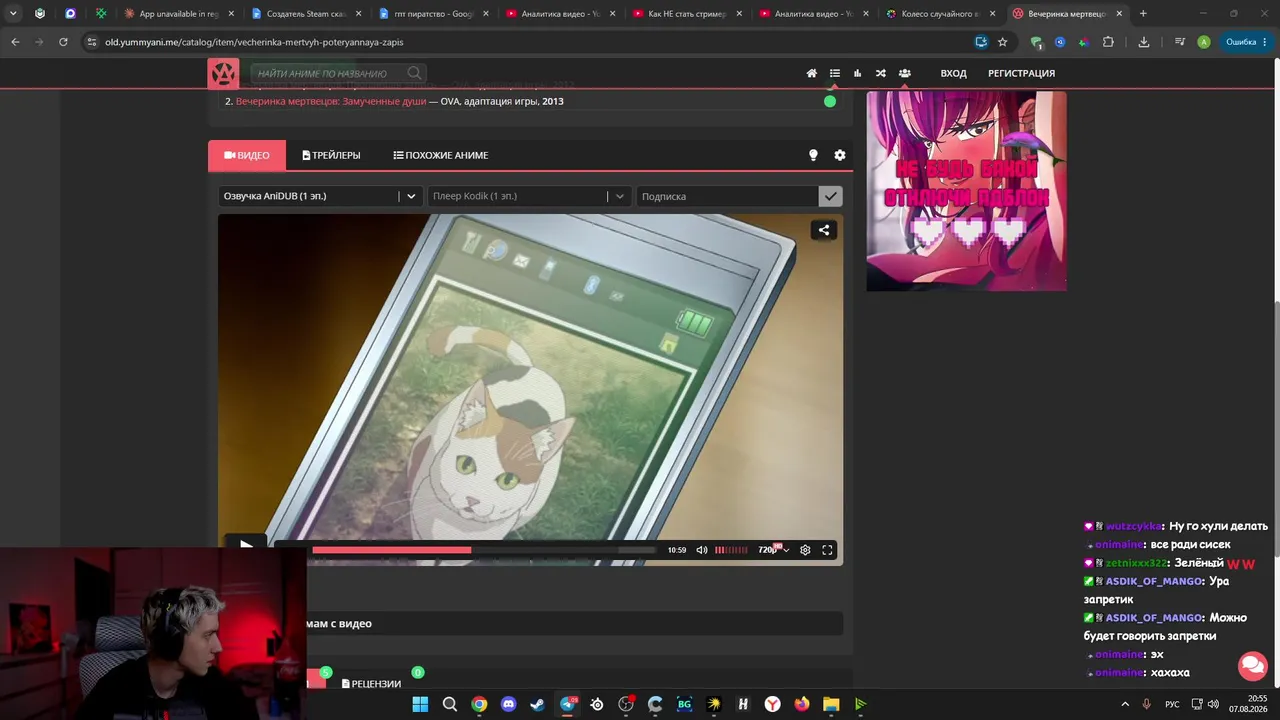Viewport: 1280px width, 720px height.
Task: Go back in browser history
Action: coord(15,42)
